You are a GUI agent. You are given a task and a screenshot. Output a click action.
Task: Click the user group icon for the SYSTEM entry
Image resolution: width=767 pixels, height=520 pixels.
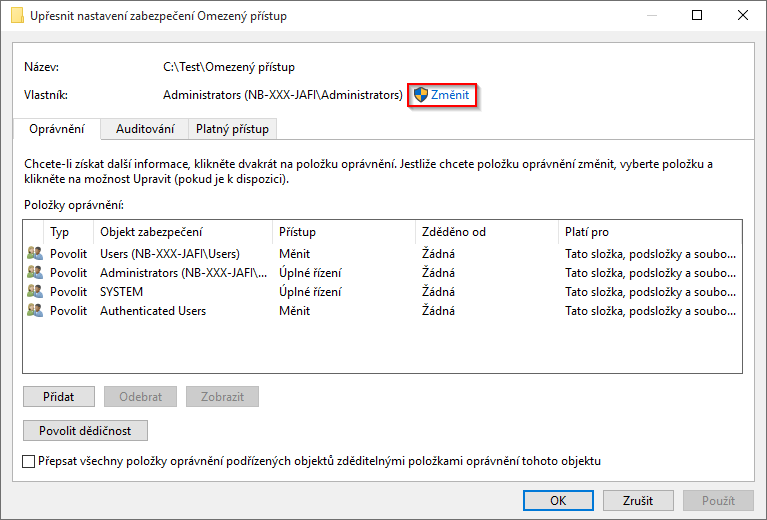pos(35,292)
